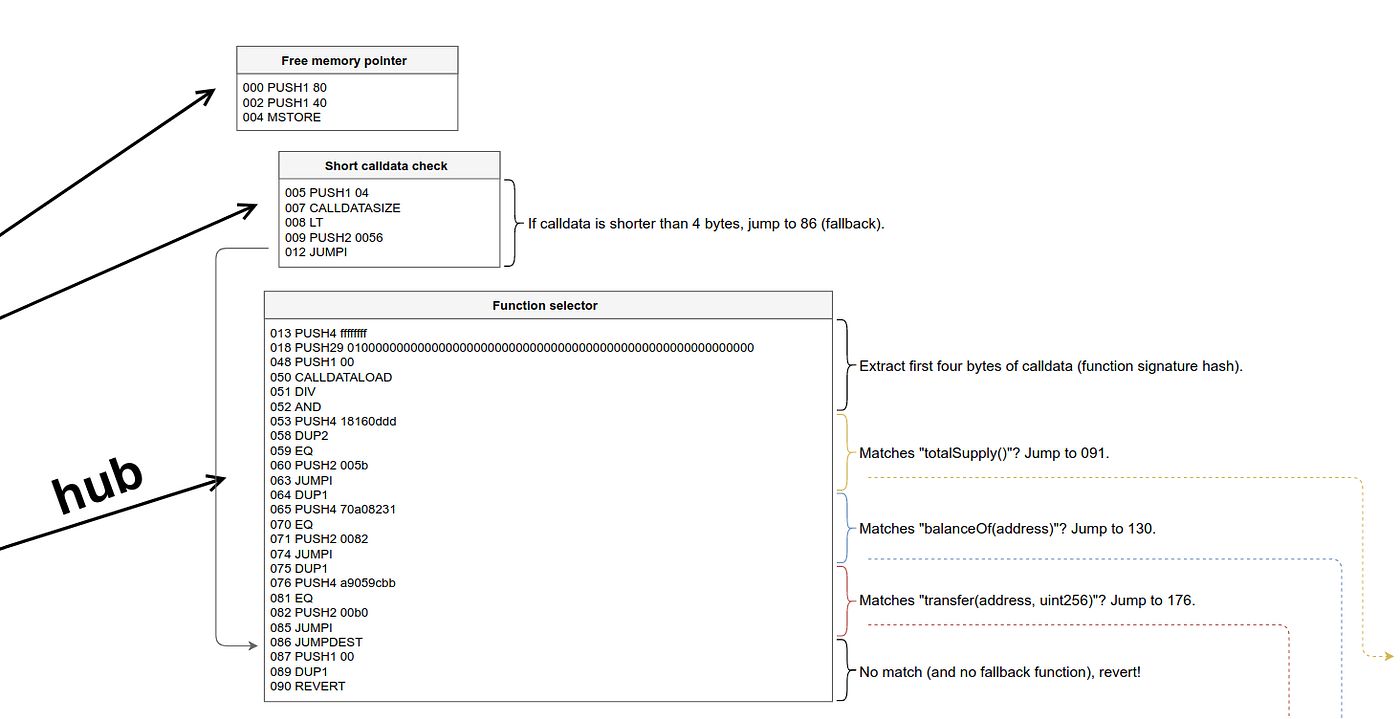Click the Function selector box title

(x=545, y=305)
